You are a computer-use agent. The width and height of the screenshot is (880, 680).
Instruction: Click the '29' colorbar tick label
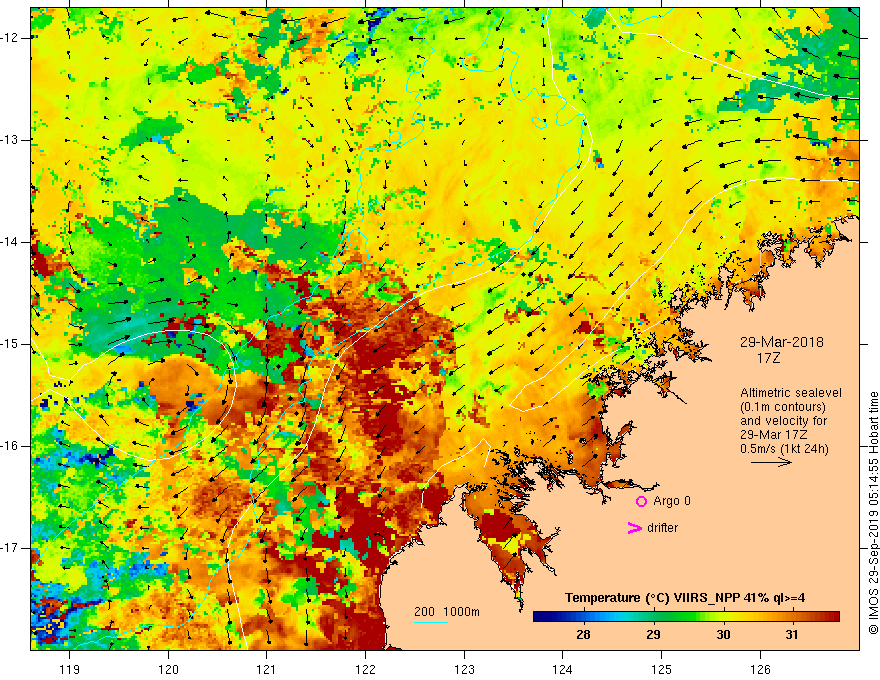point(653,635)
